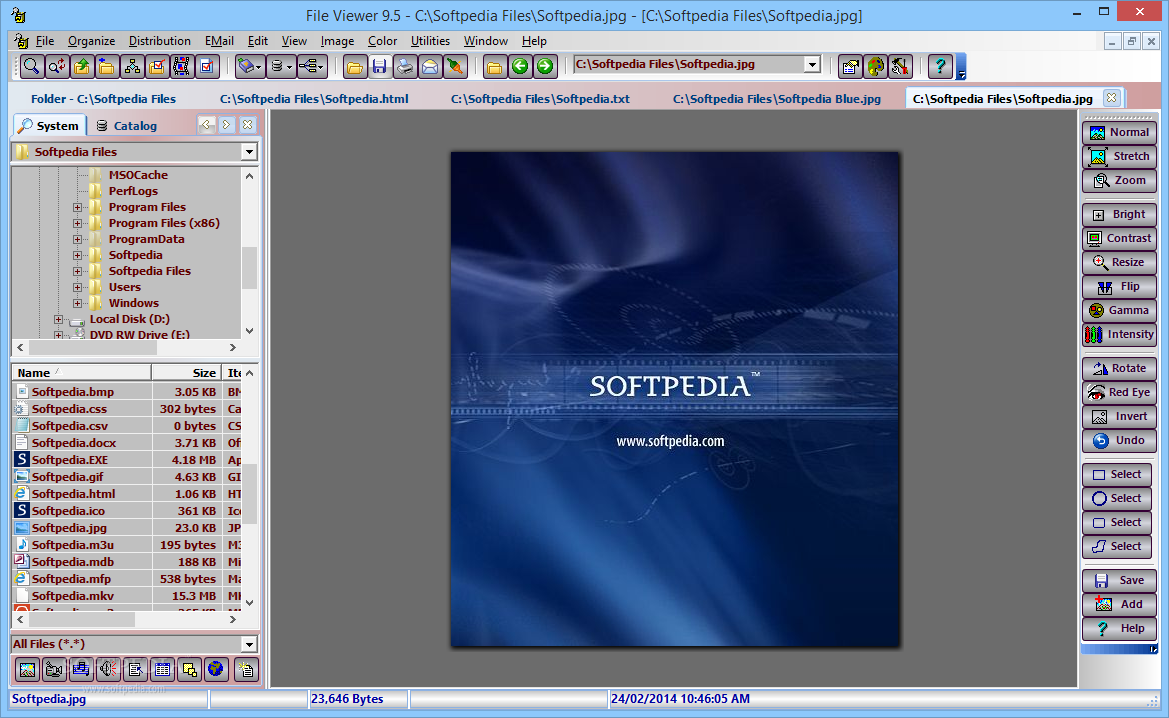Click the spreadsheet table filter icon
The width and height of the screenshot is (1169, 718).
tap(163, 670)
